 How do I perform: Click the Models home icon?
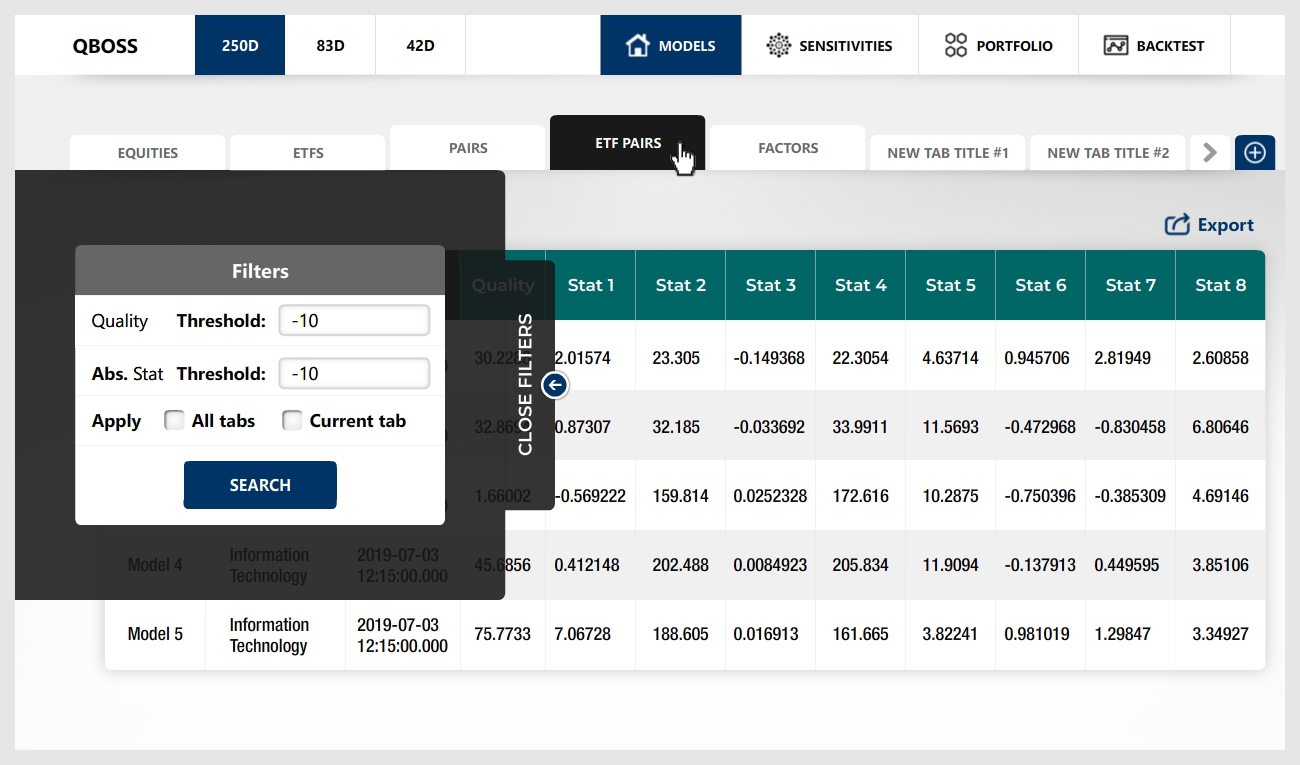click(638, 45)
